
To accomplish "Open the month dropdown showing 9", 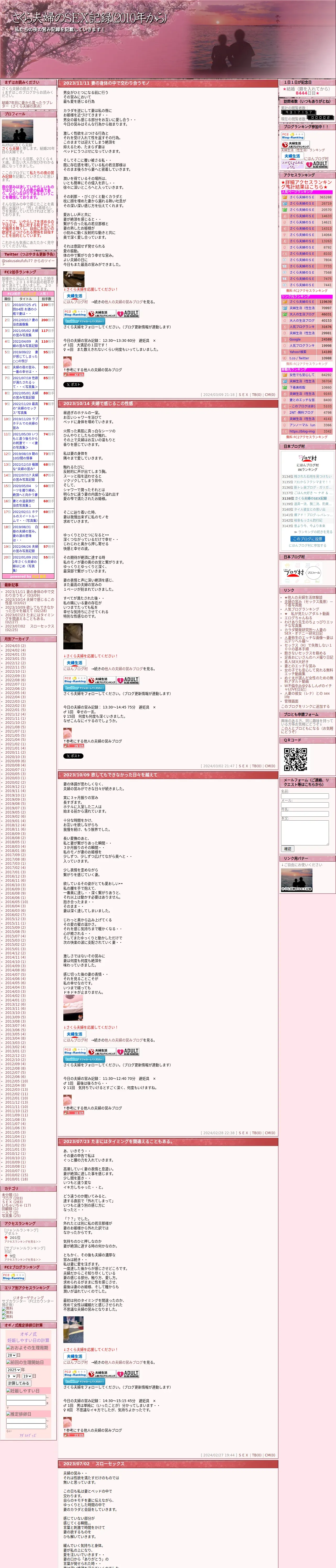I will (x=11, y=1376).
